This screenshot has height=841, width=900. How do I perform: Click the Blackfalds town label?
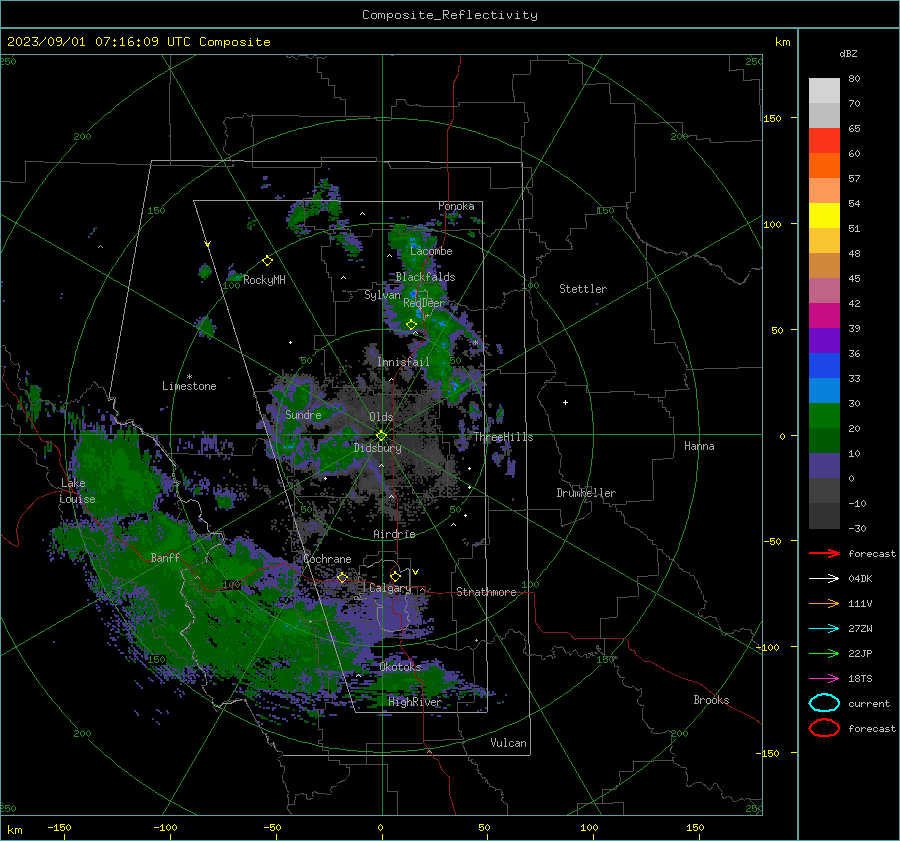pyautogui.click(x=425, y=277)
